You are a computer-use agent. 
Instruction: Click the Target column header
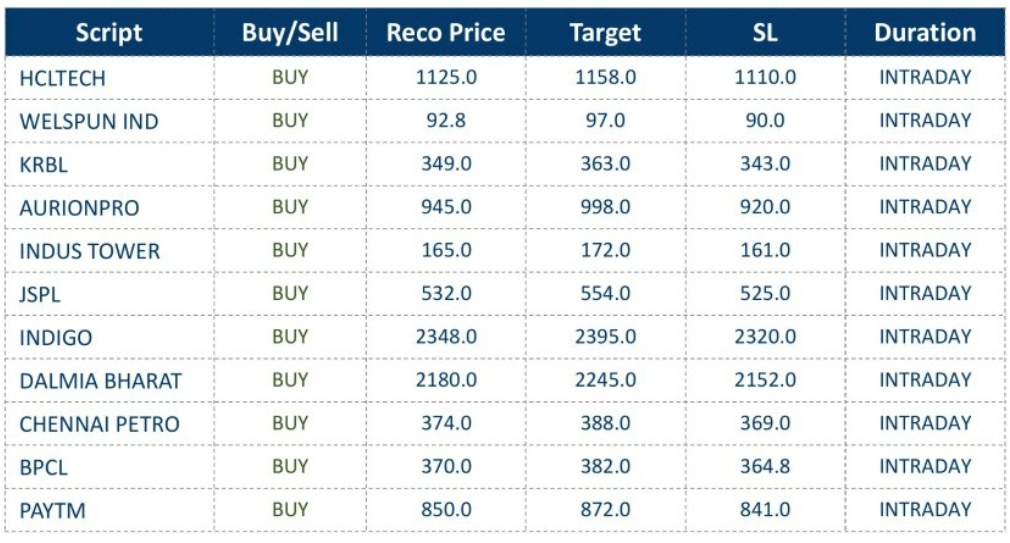point(605,33)
